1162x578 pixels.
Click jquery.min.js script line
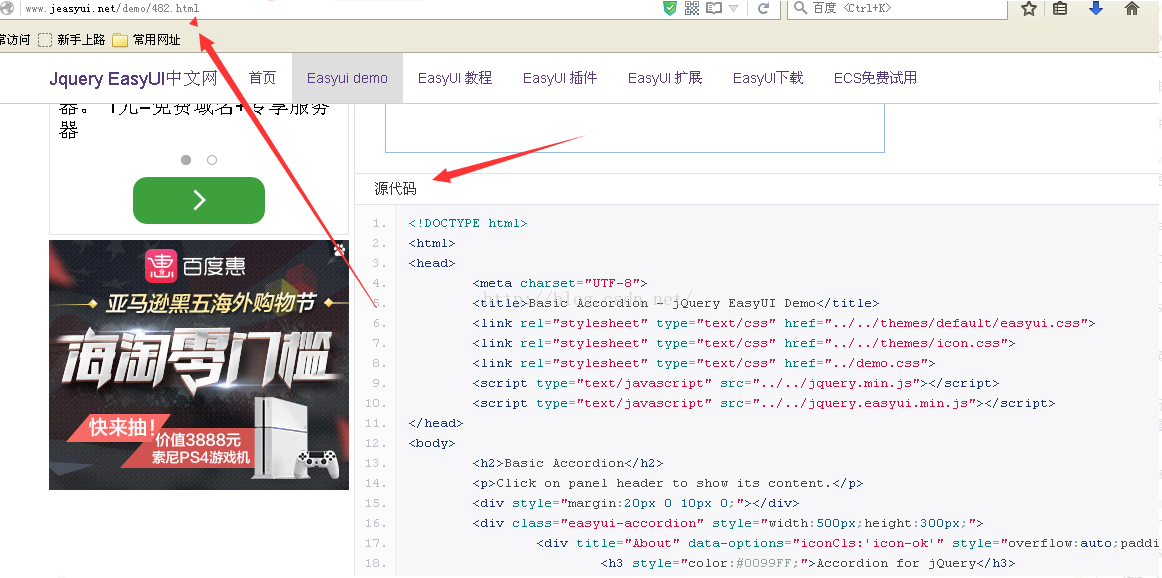[736, 383]
